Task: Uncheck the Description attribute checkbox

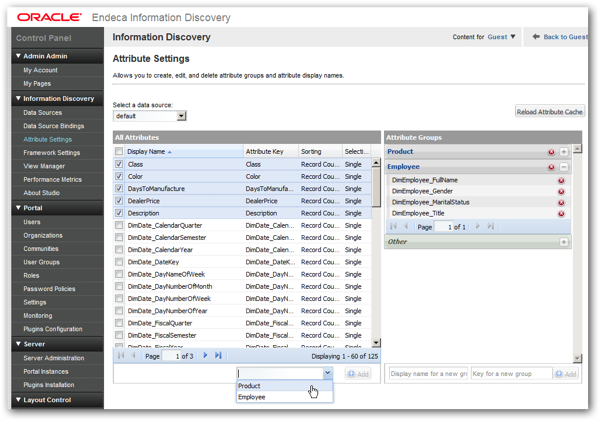Action: coord(119,213)
